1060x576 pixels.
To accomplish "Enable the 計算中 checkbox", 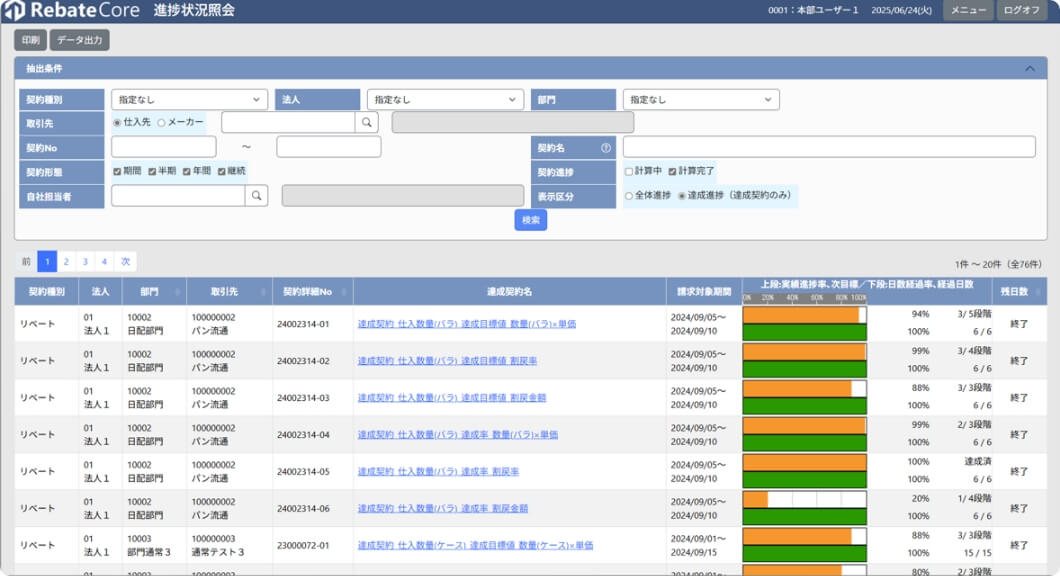I will click(629, 171).
